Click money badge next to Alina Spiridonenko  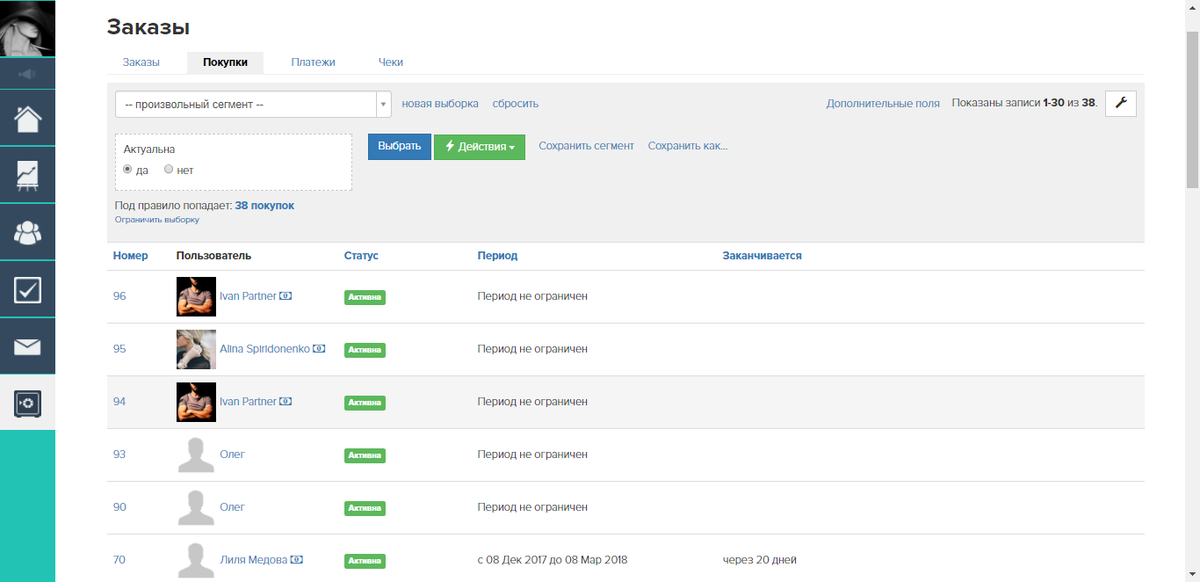coord(319,349)
